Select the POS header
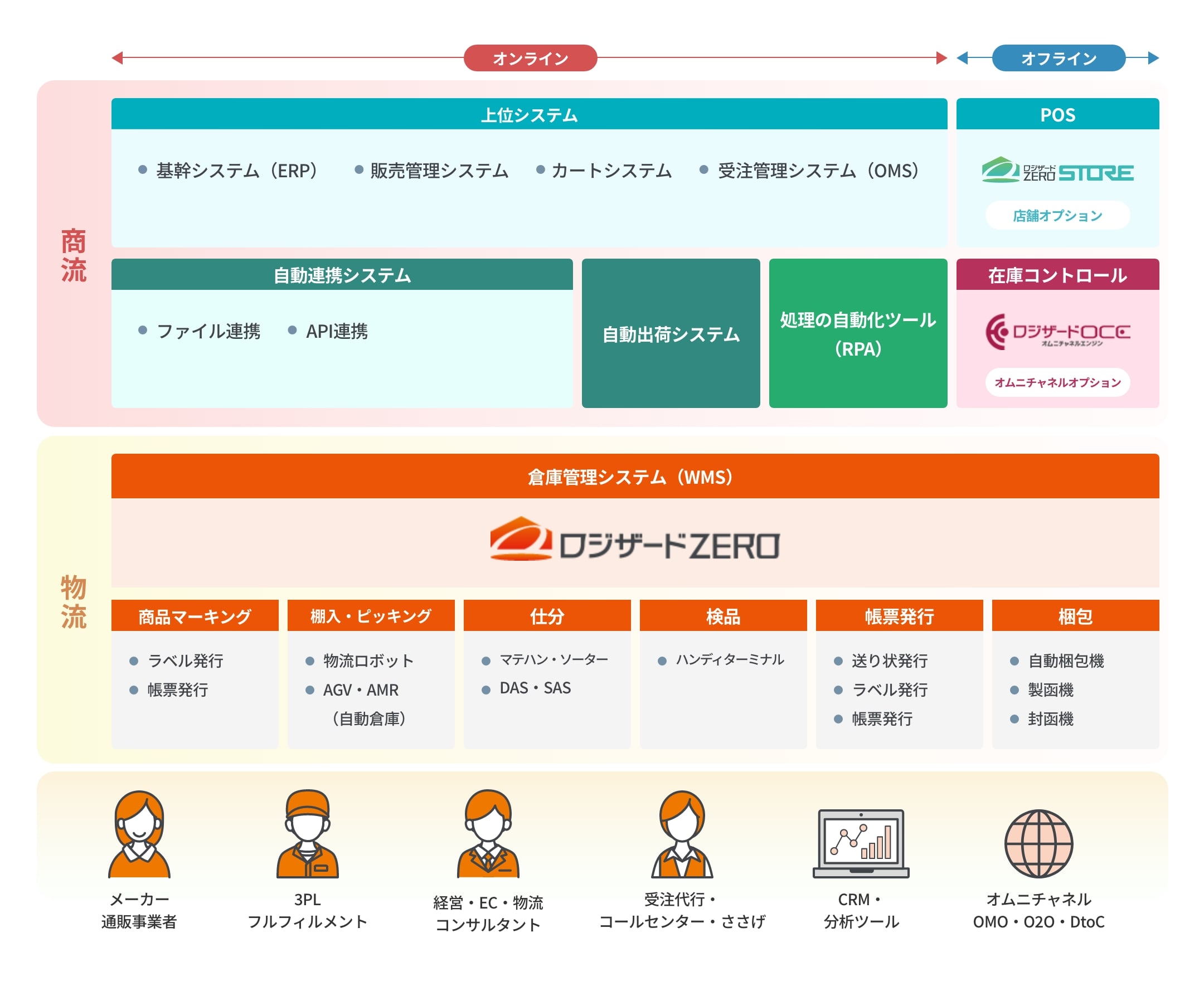 [x=1057, y=114]
